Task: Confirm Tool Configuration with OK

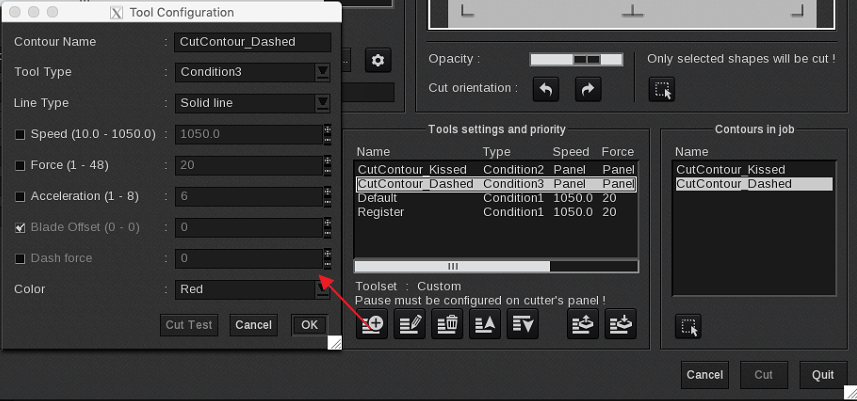Action: pos(309,325)
